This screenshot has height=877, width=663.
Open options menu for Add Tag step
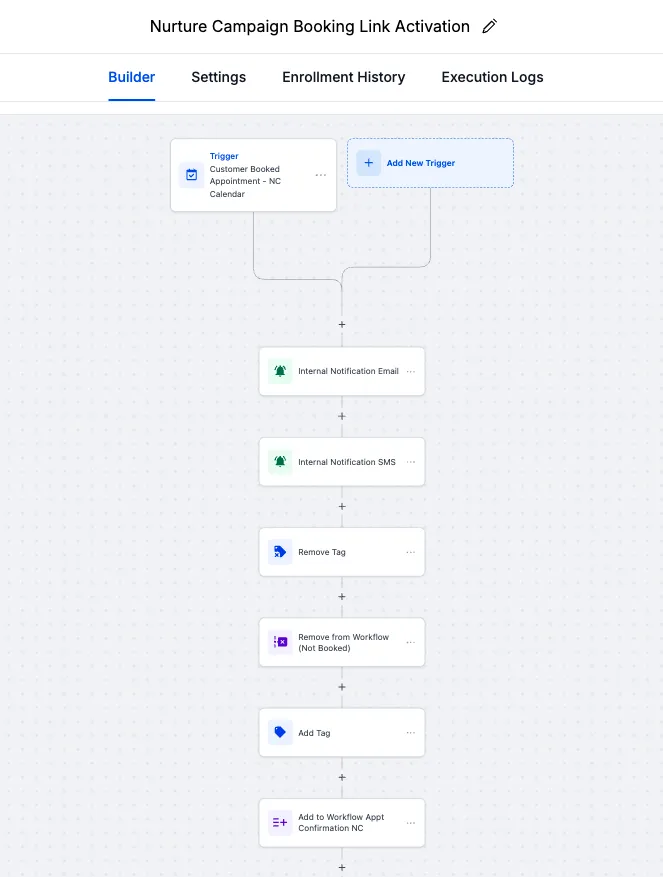click(x=410, y=733)
